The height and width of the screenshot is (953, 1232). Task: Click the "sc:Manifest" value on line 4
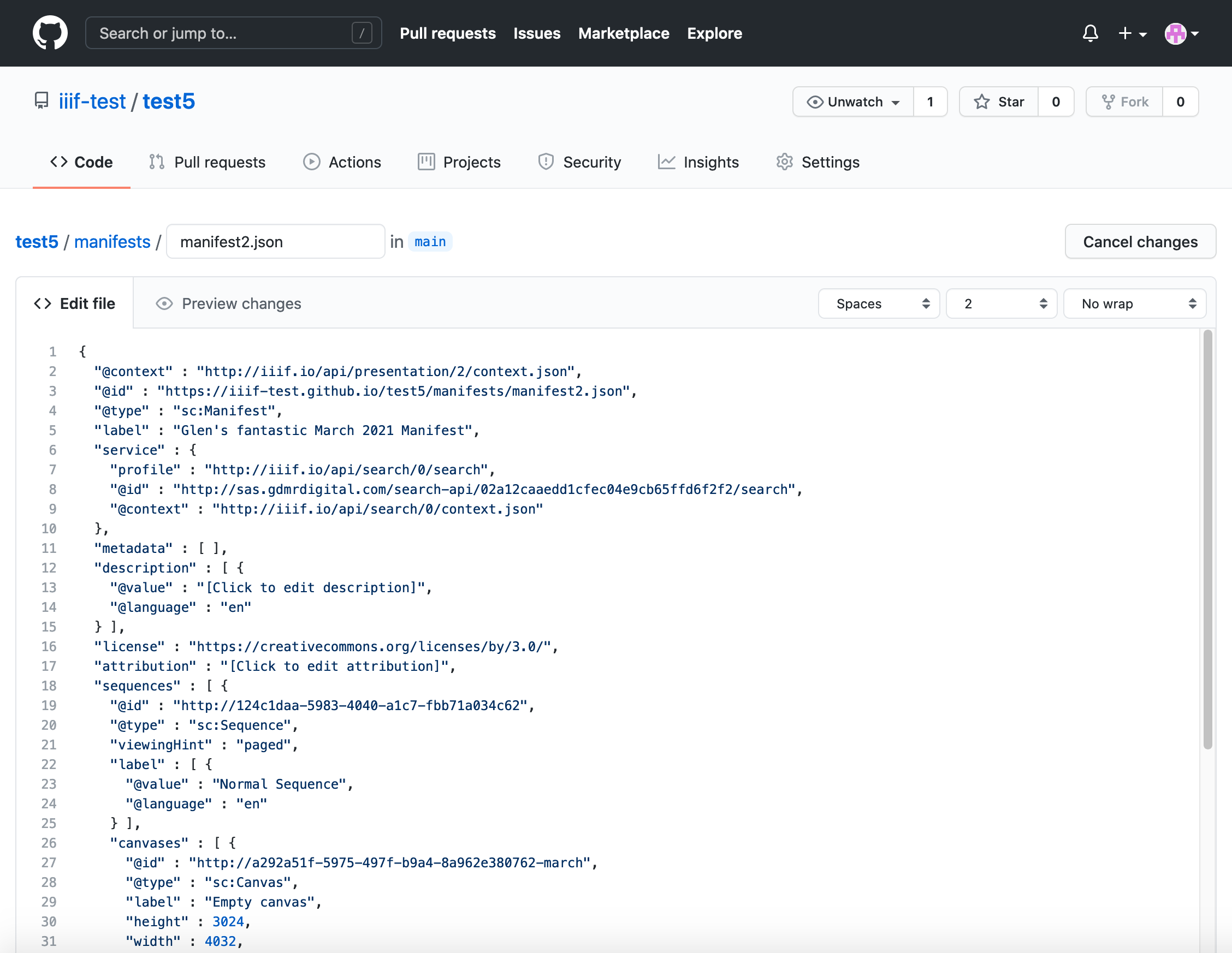(x=223, y=411)
